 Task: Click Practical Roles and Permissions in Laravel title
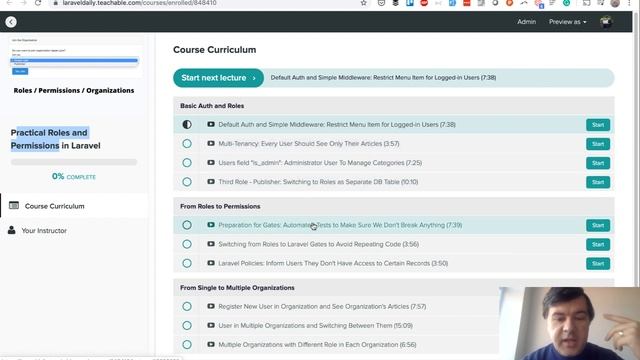coord(56,139)
